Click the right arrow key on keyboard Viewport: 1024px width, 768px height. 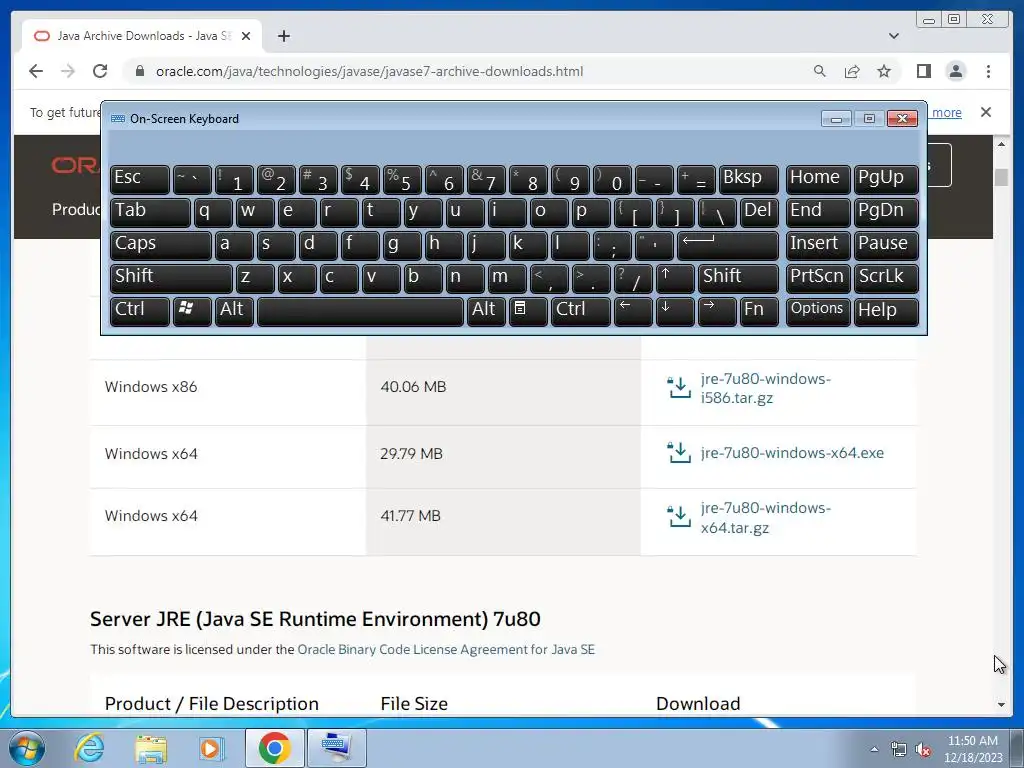click(716, 311)
